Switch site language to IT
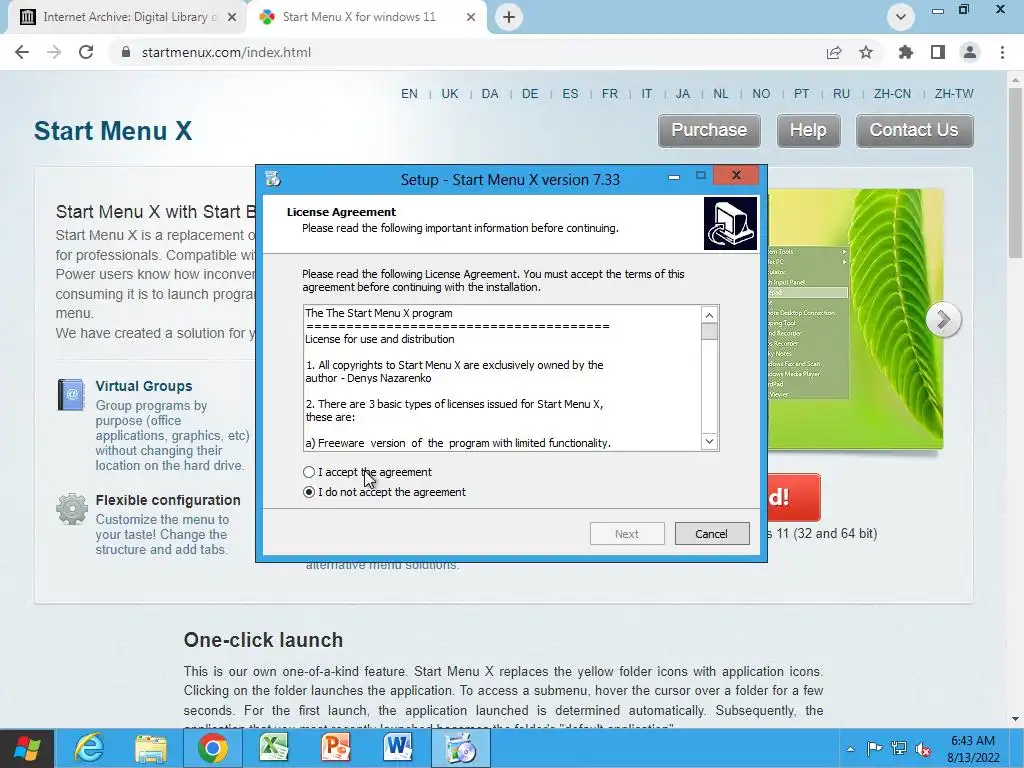The width and height of the screenshot is (1024, 768). click(x=647, y=94)
